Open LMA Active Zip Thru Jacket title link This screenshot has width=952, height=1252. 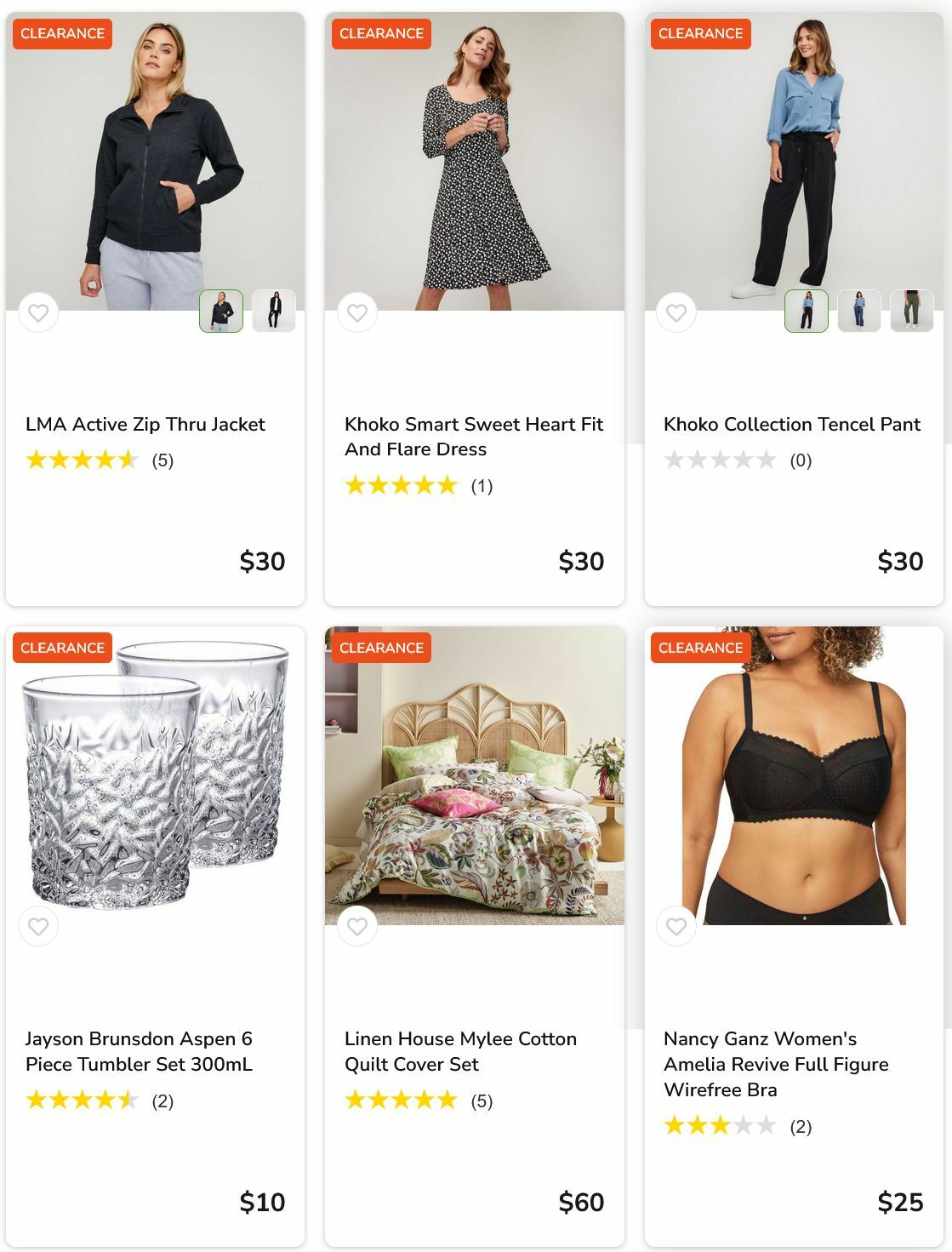[145, 425]
